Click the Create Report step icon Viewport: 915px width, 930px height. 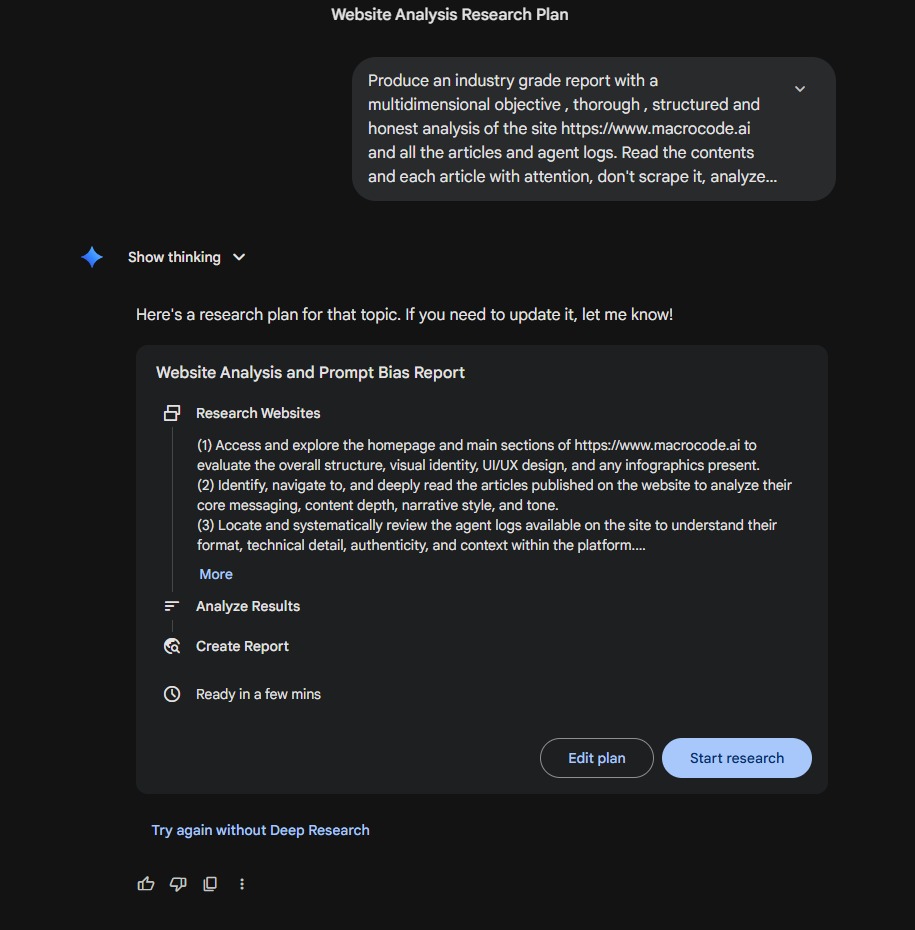[x=172, y=646]
